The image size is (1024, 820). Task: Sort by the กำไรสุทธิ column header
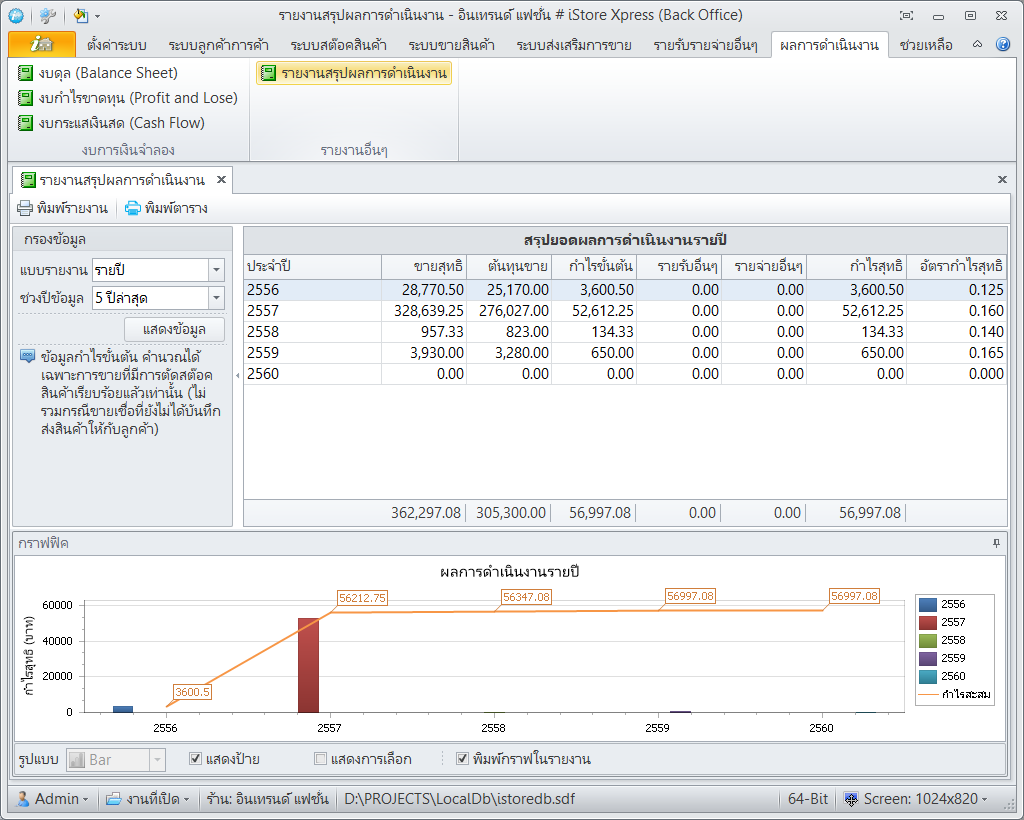[x=856, y=266]
